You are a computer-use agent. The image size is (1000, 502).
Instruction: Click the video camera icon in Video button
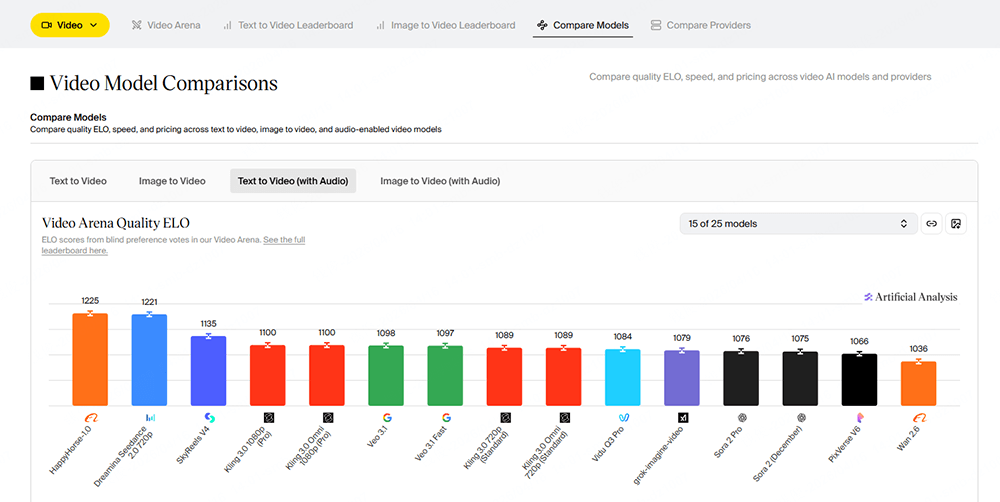[47, 25]
